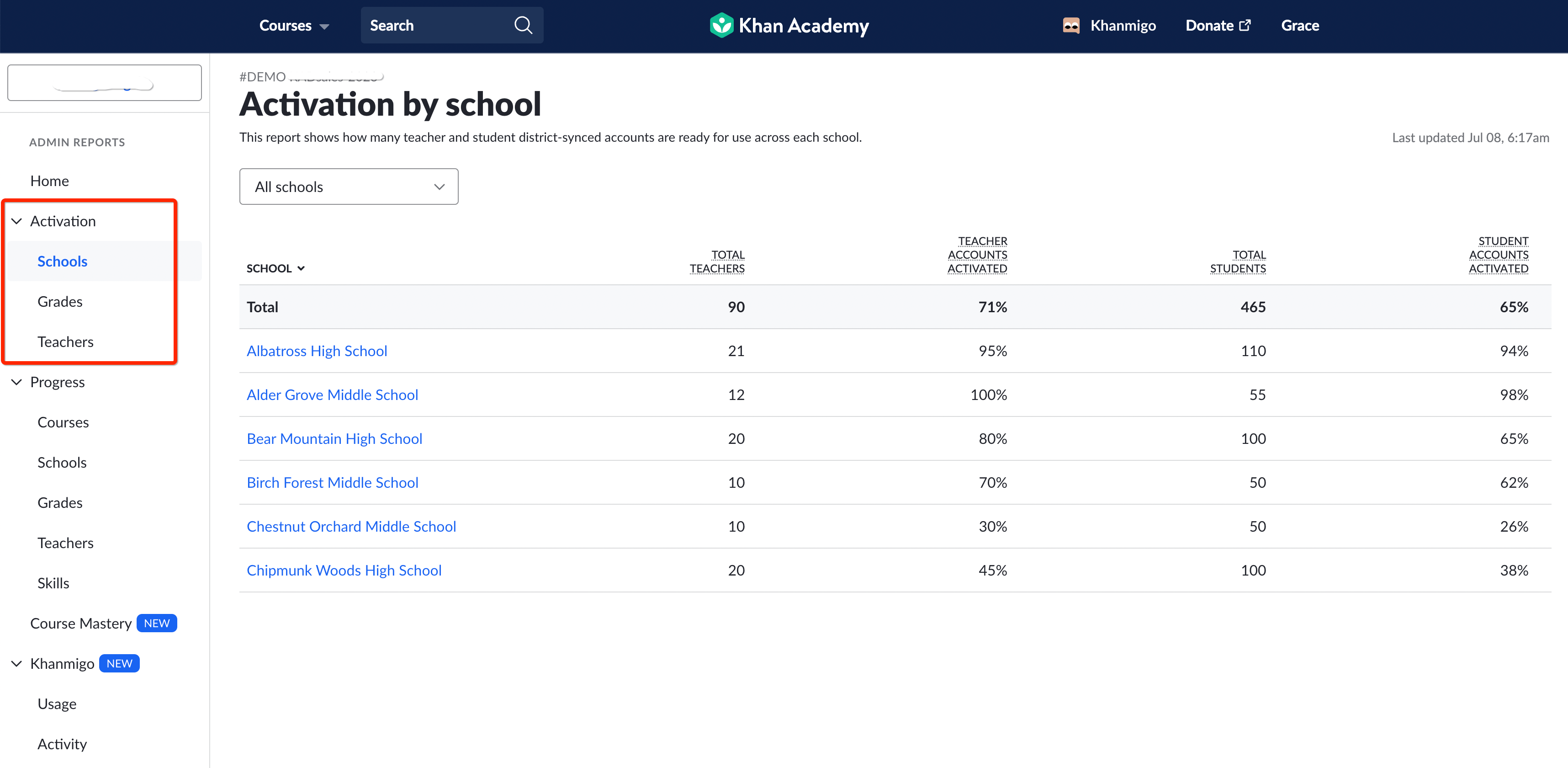Click the Khanmigo mask icon

tap(1071, 25)
